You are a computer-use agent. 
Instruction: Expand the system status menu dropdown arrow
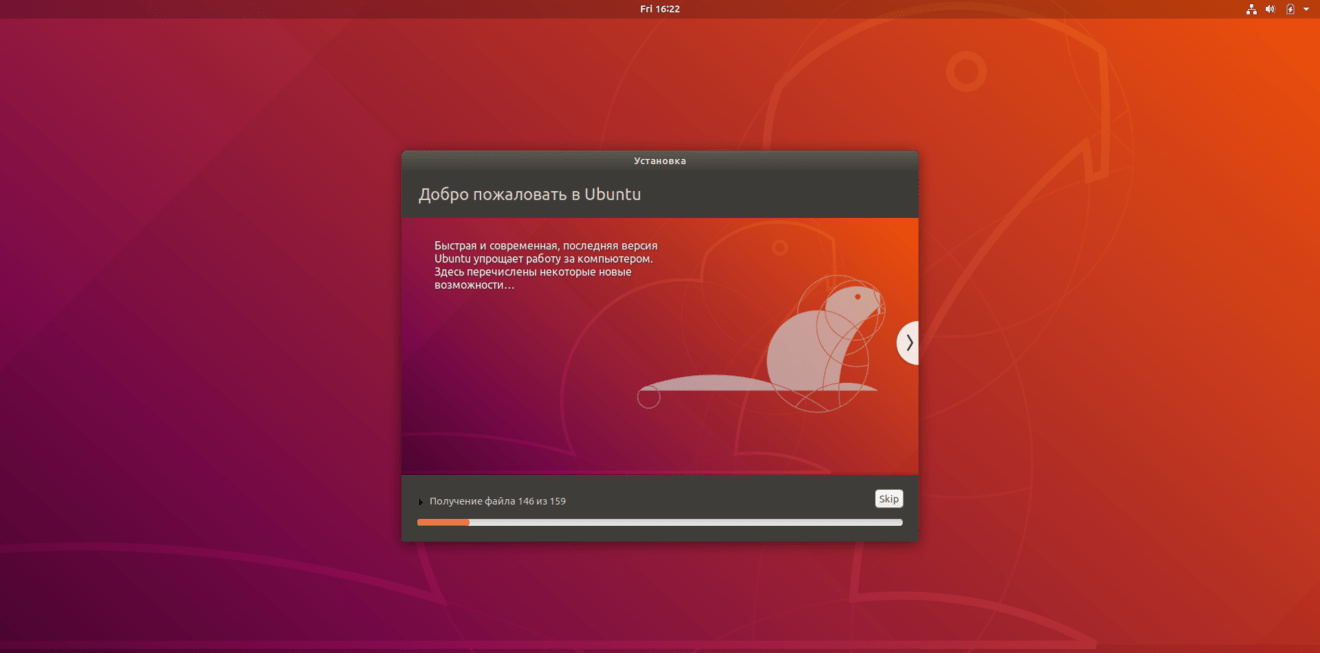1305,9
